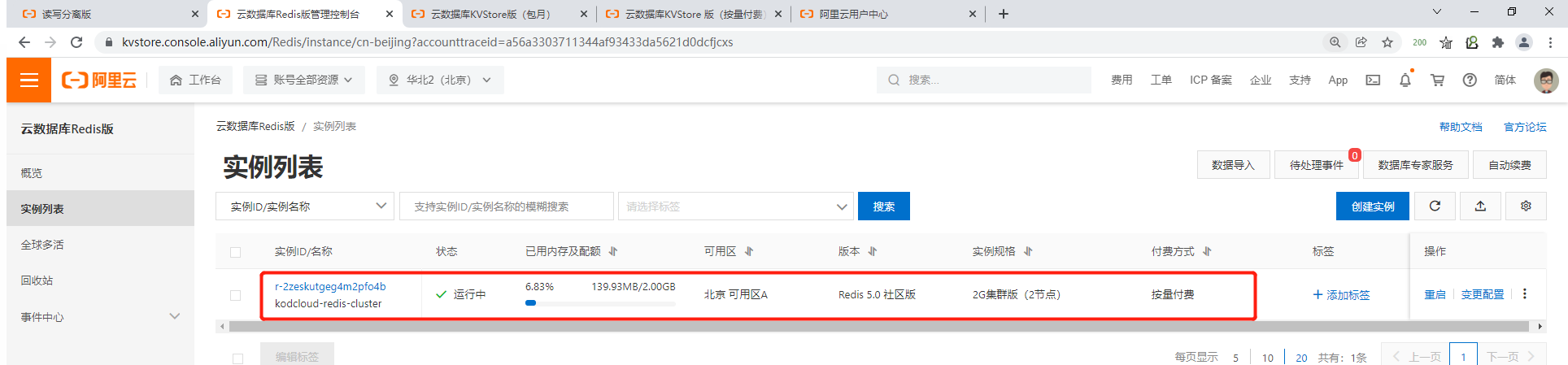Screen dimensions: 1568x365
Task: Switch to 阿里云用户中心 browser tab
Action: click(887, 14)
